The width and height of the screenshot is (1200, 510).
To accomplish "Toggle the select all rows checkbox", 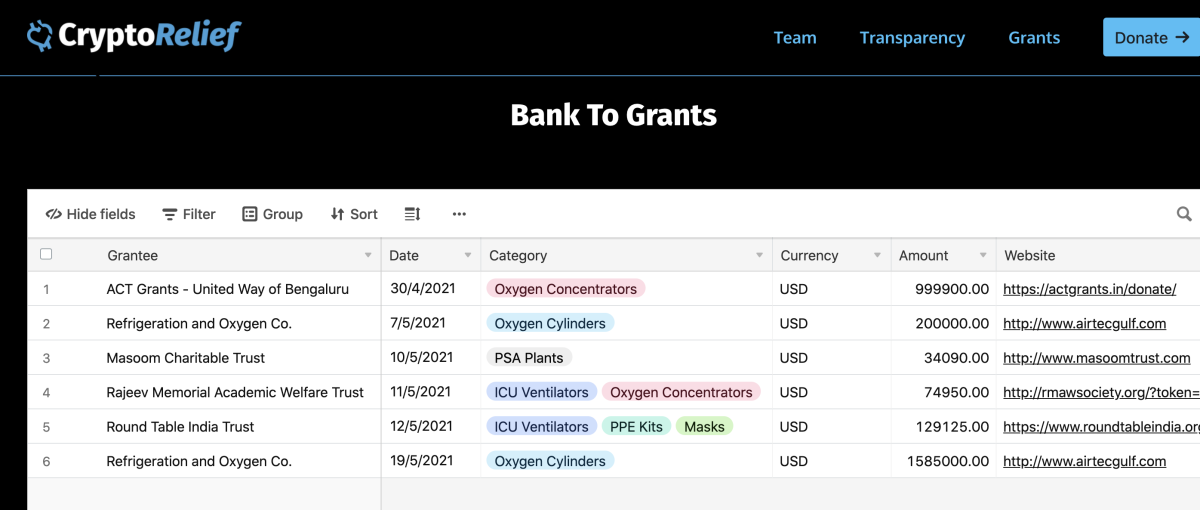I will 46,254.
